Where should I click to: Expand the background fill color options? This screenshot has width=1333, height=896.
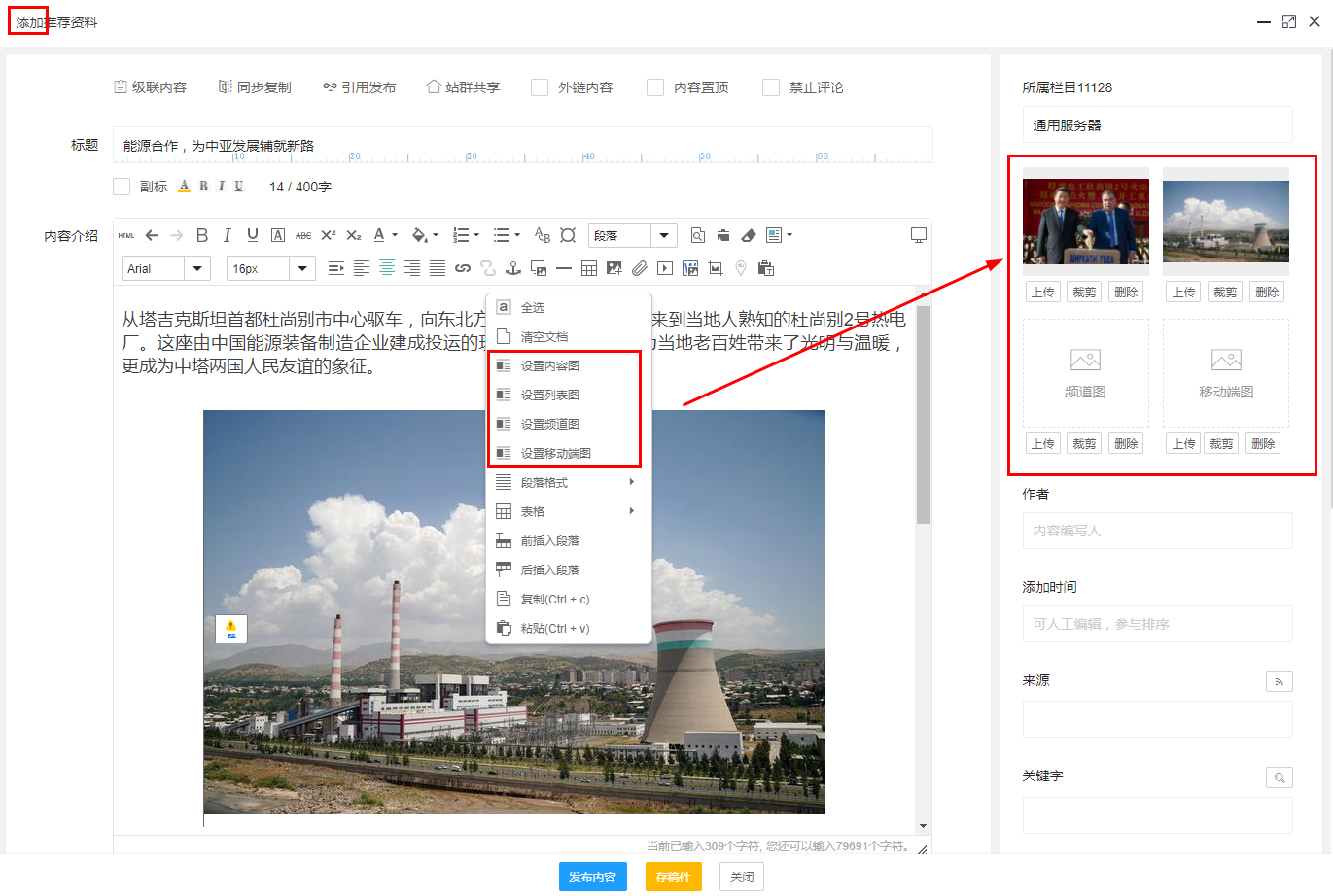[x=436, y=235]
